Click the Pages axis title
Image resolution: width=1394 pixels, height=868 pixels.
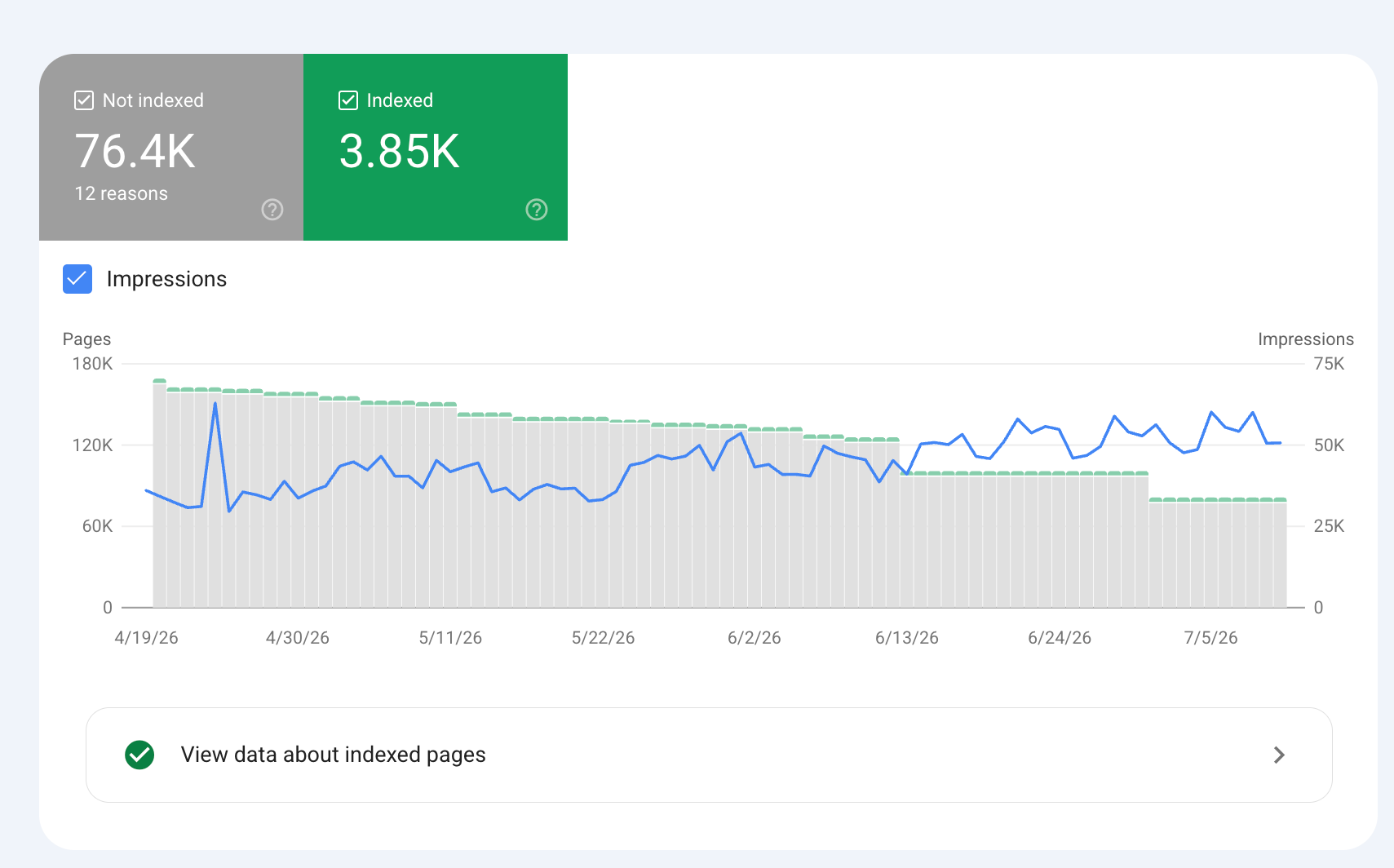pos(86,339)
